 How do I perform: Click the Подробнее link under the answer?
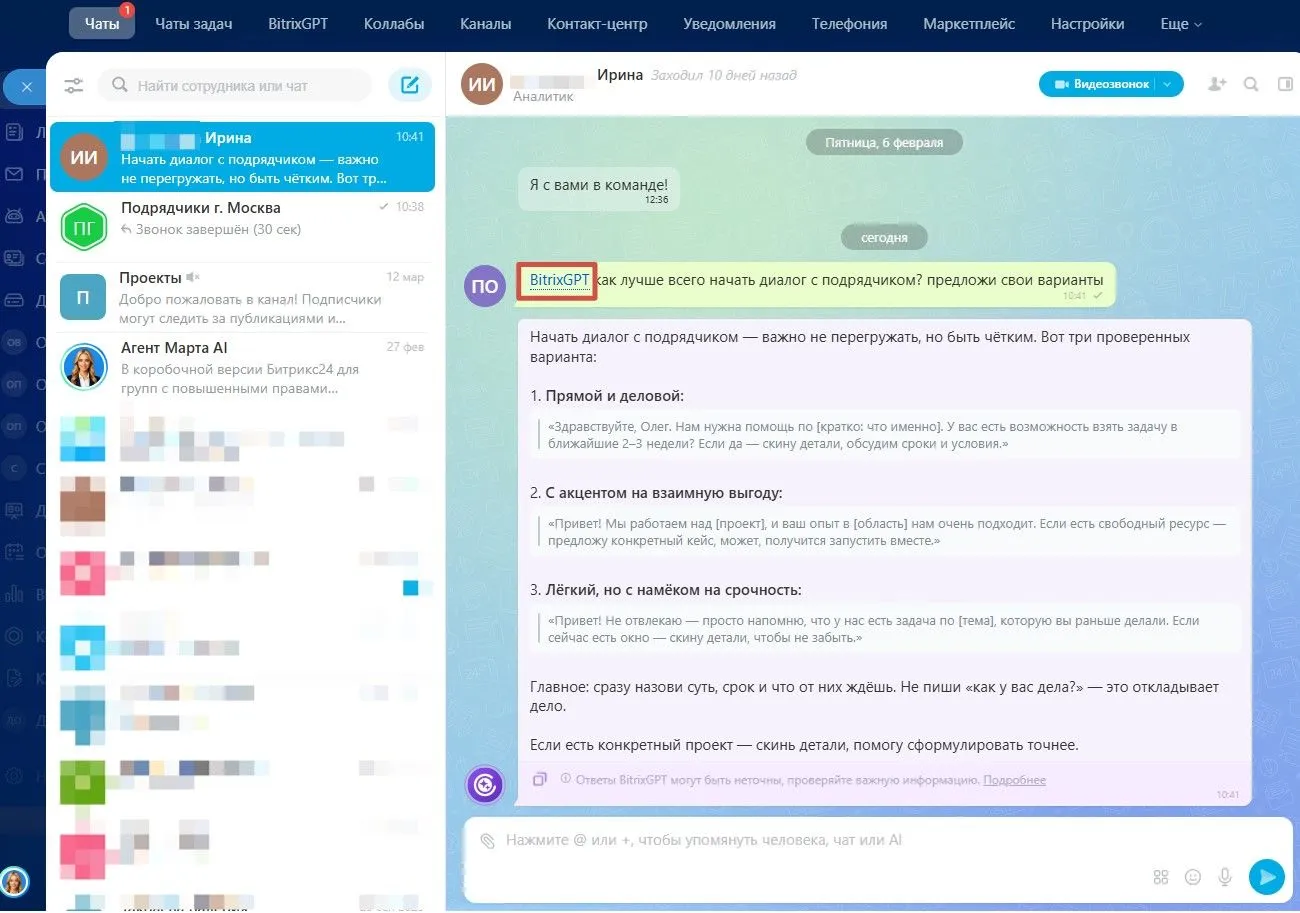(1014, 780)
